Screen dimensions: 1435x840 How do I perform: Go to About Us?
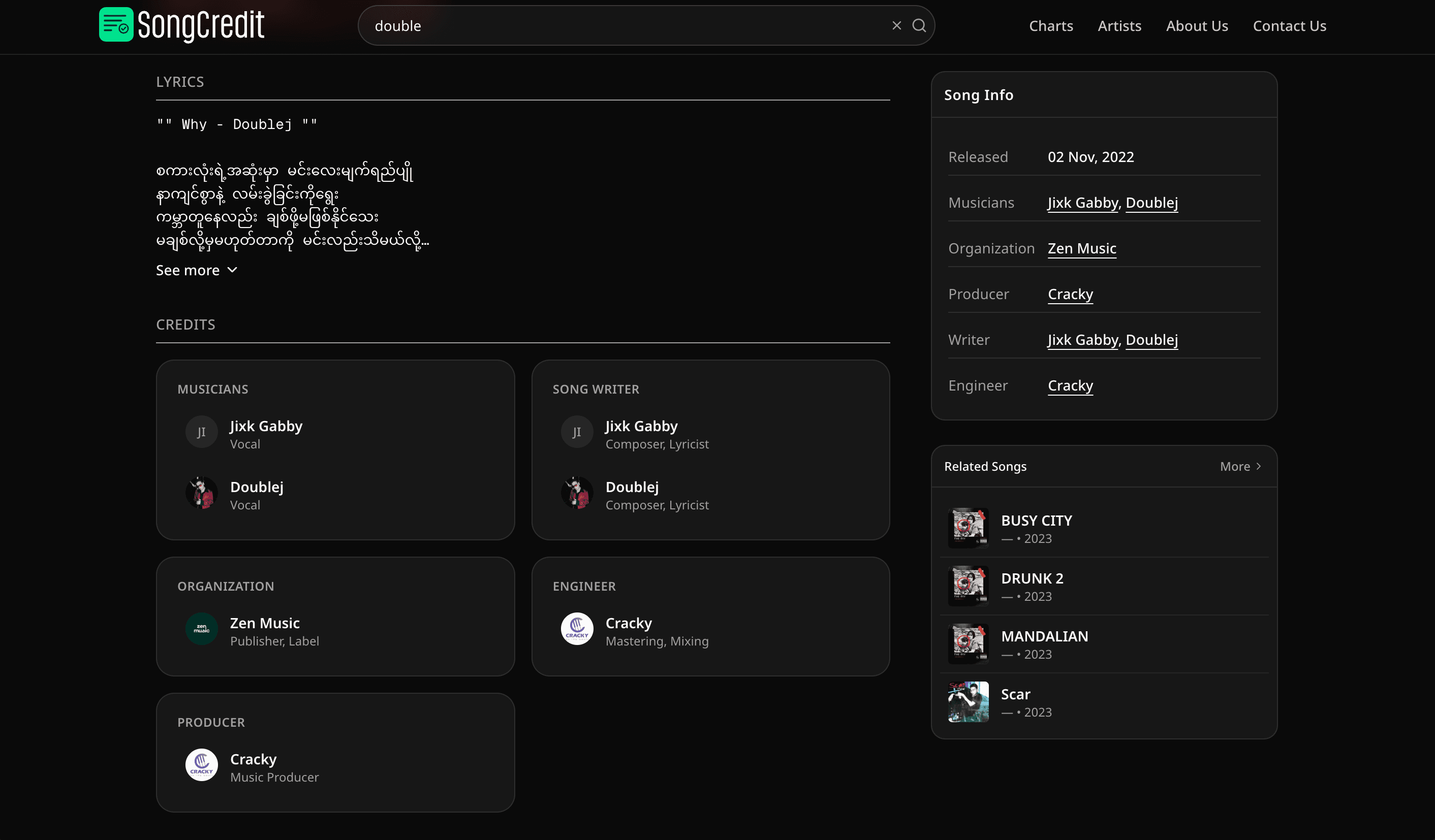[1196, 25]
